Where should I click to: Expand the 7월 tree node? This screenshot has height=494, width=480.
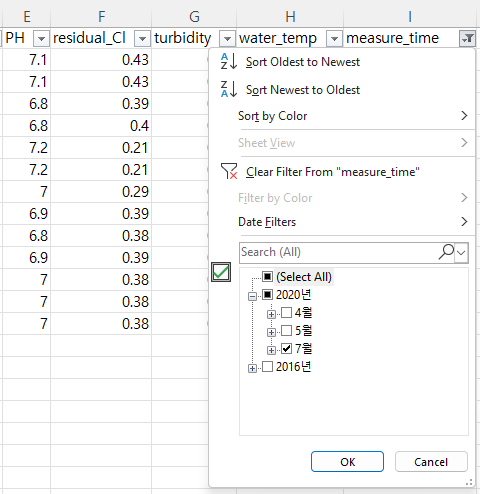tap(271, 350)
